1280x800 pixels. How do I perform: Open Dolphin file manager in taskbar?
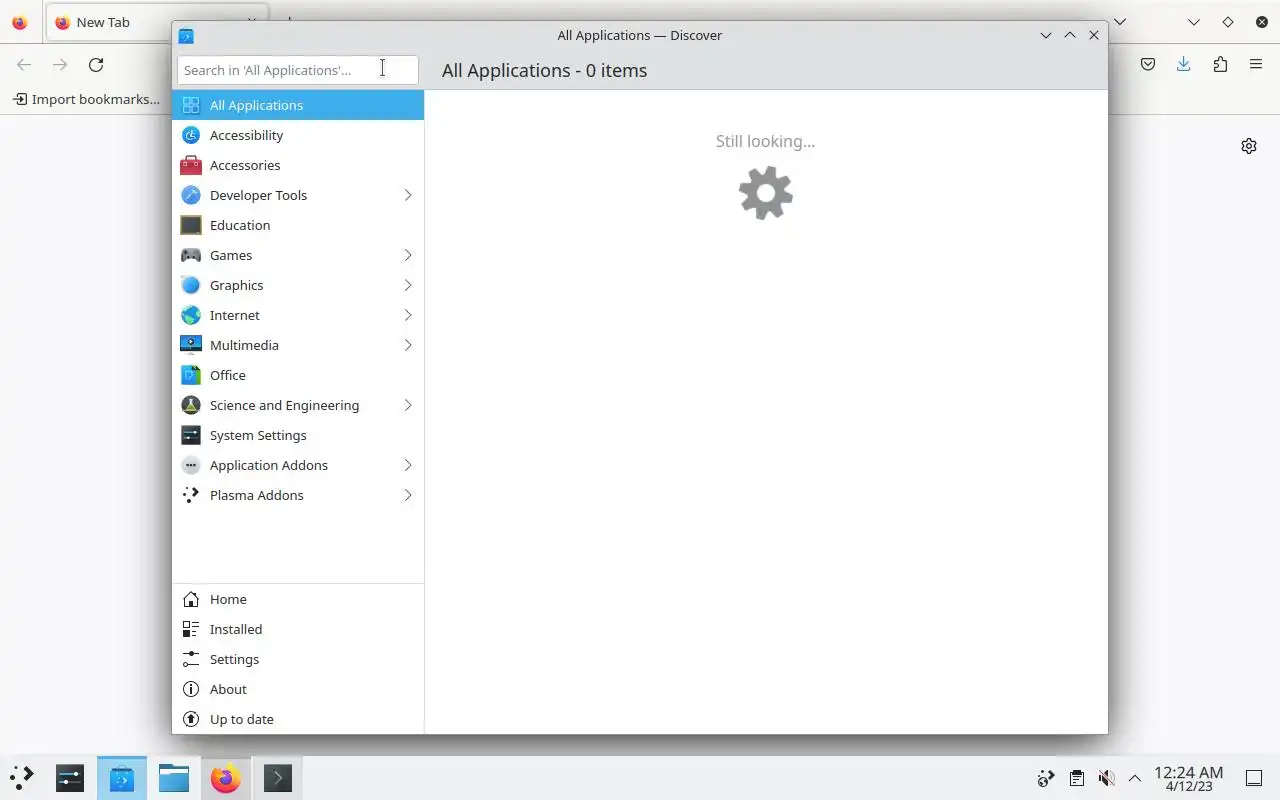pyautogui.click(x=174, y=778)
